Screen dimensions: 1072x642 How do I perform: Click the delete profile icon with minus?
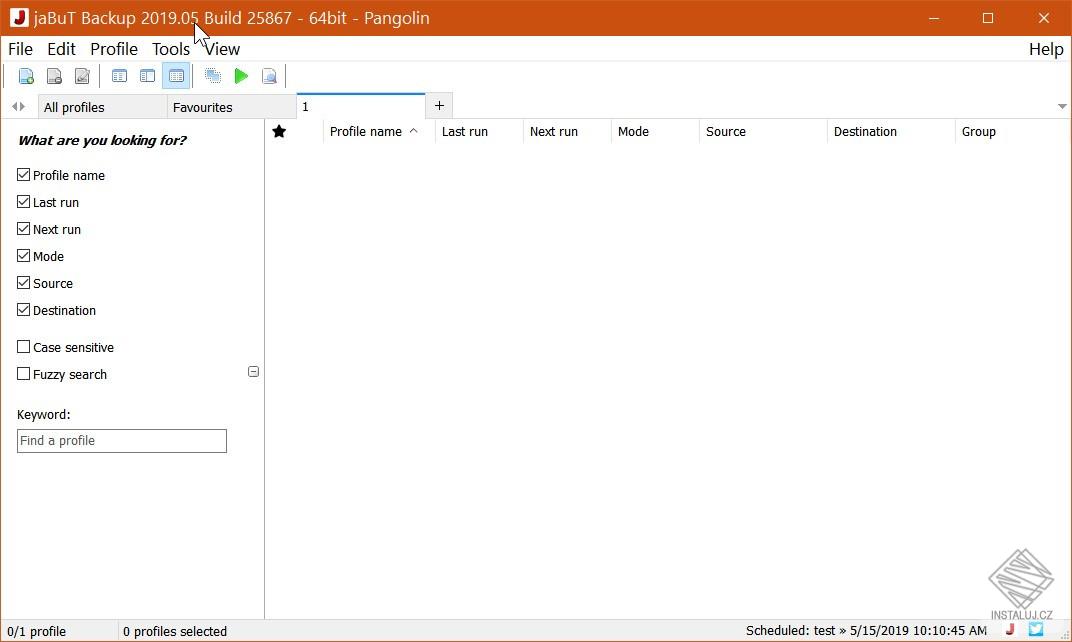[x=54, y=76]
